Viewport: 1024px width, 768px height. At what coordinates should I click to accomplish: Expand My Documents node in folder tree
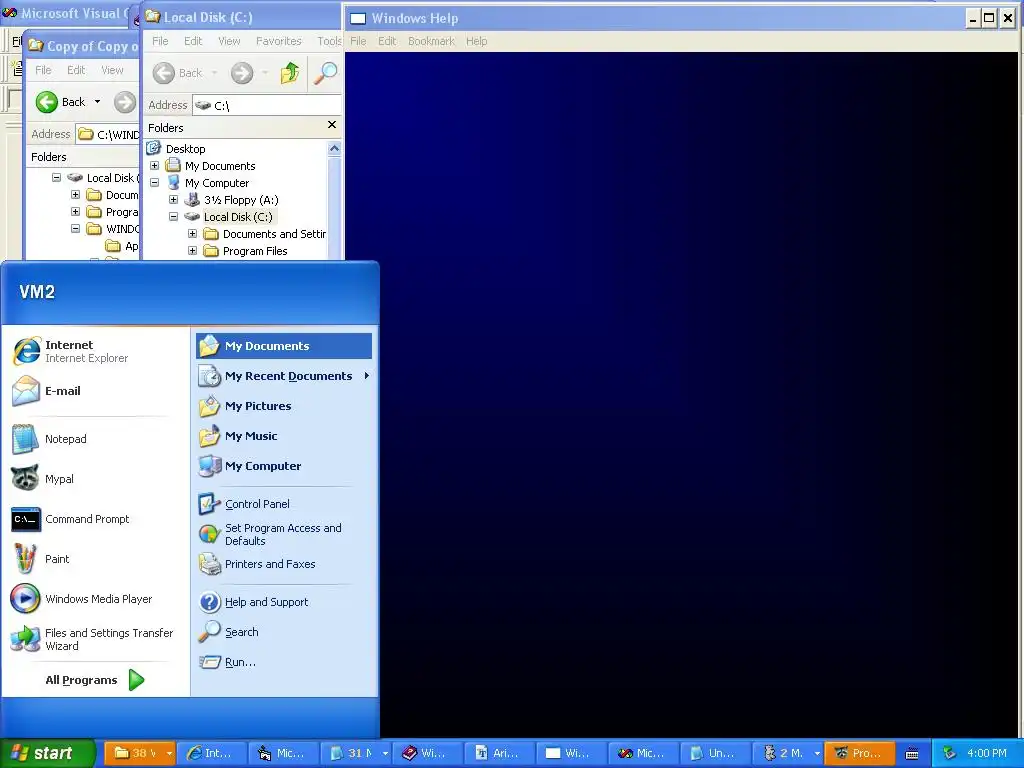pos(155,166)
